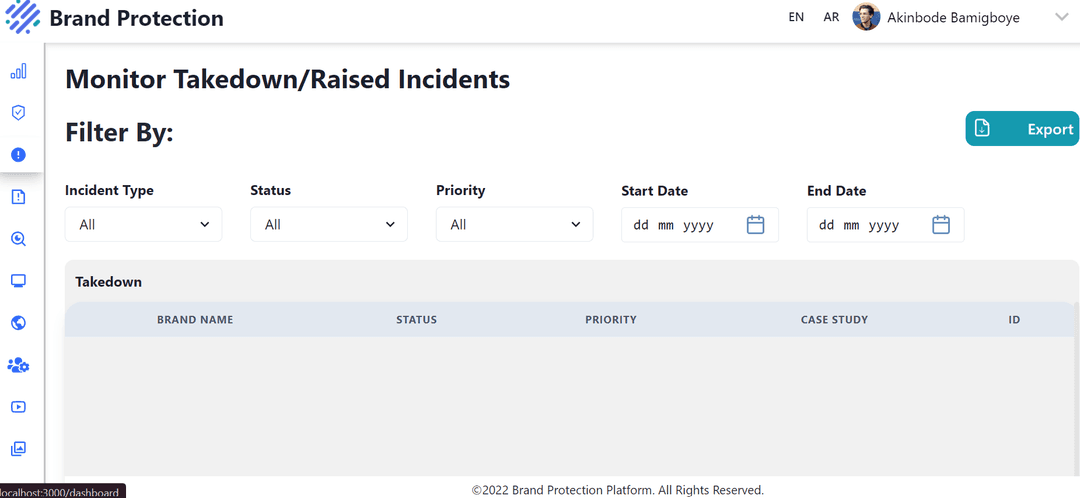Screen dimensions: 1080x498
Task: Click the magnifier search sidebar icon
Action: pyautogui.click(x=18, y=239)
